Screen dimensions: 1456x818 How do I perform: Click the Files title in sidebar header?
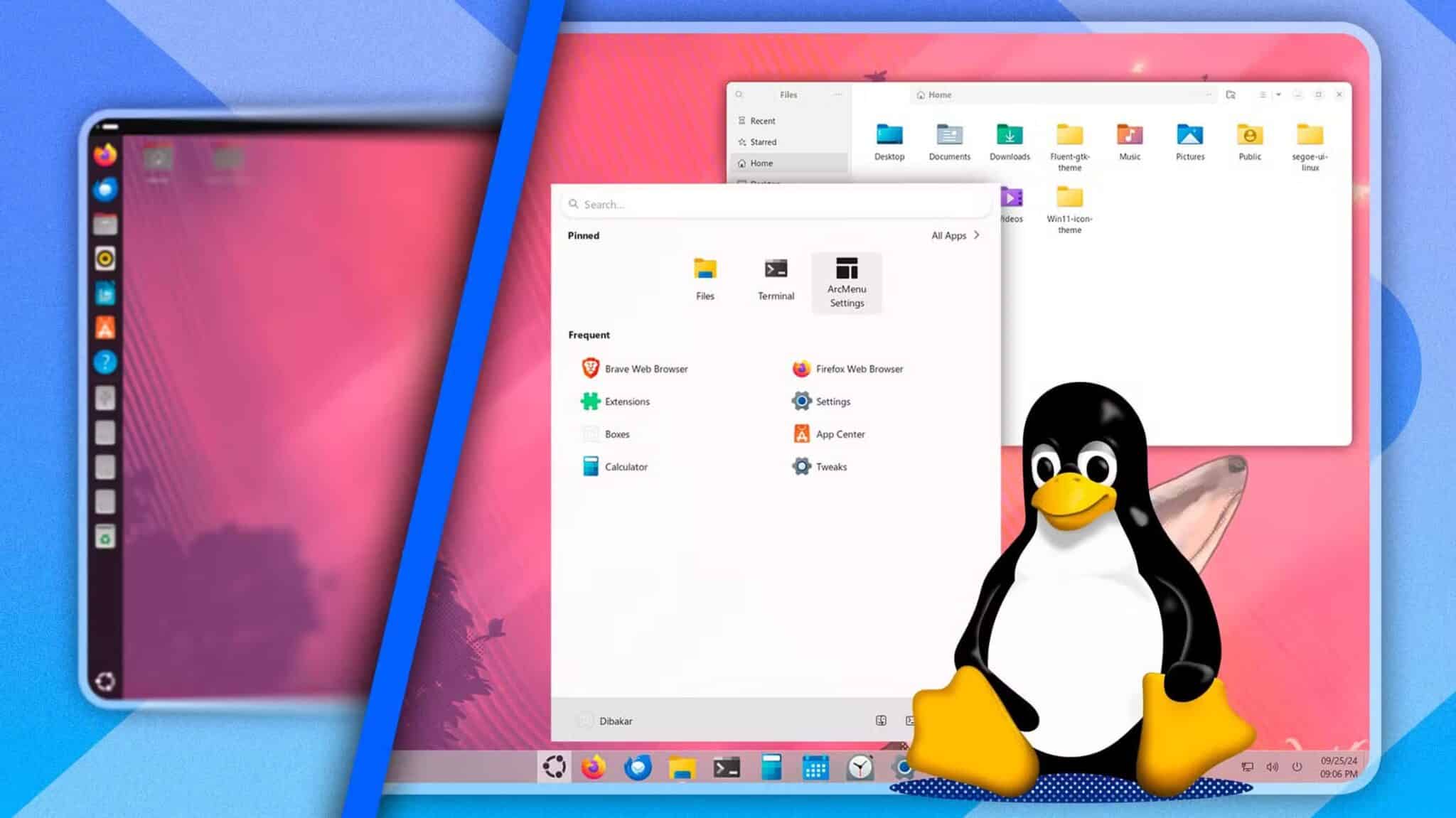788,95
